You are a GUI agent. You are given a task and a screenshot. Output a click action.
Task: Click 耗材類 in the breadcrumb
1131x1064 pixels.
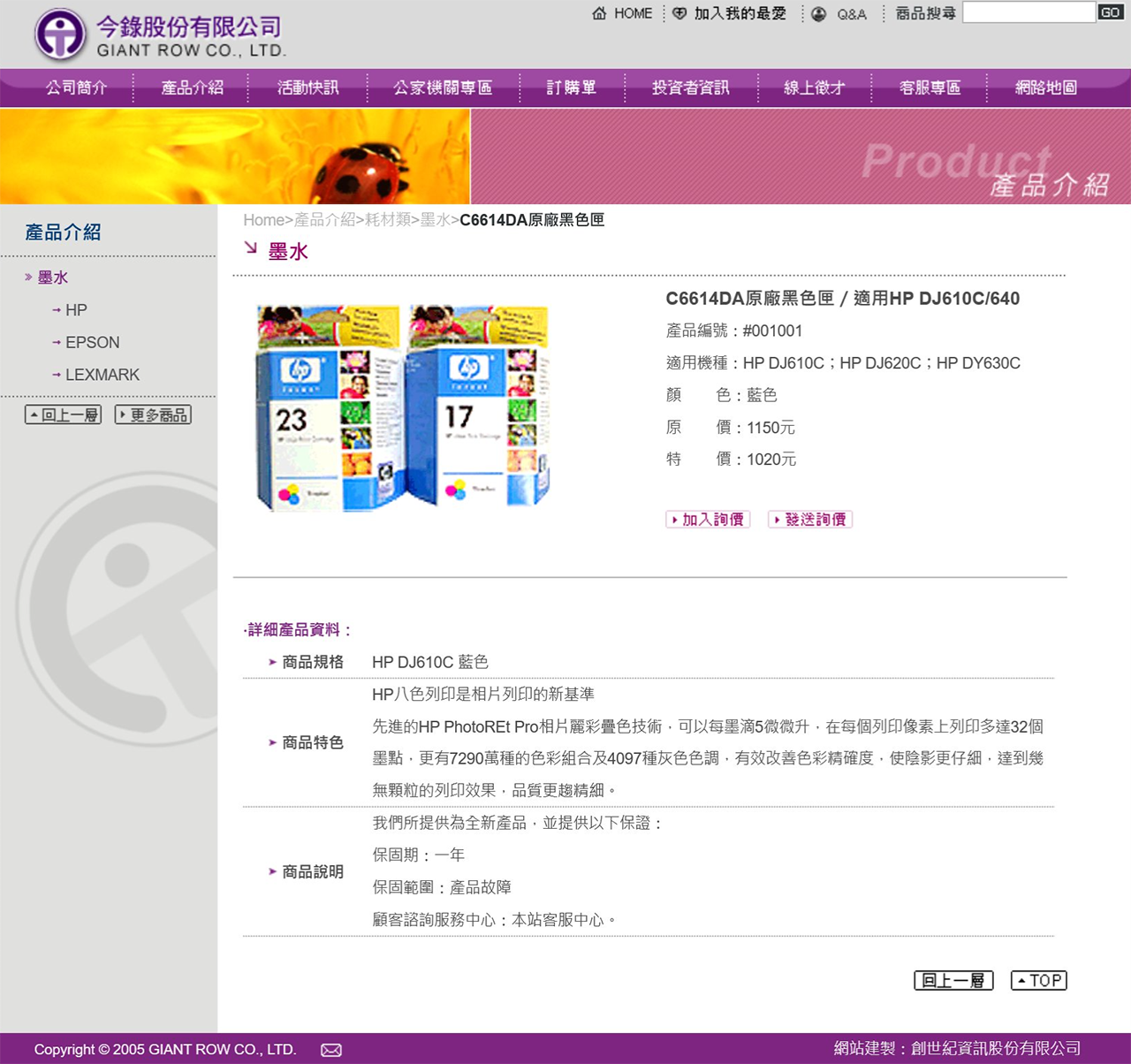click(388, 220)
